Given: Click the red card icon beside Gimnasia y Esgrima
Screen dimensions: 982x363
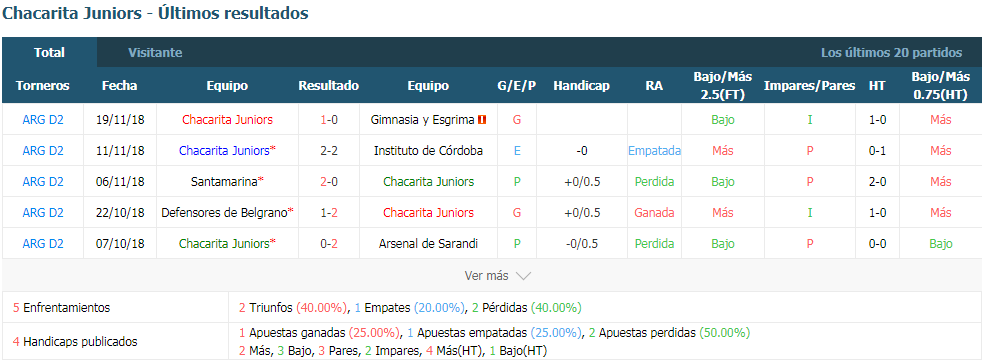Looking at the screenshot, I should coord(482,120).
